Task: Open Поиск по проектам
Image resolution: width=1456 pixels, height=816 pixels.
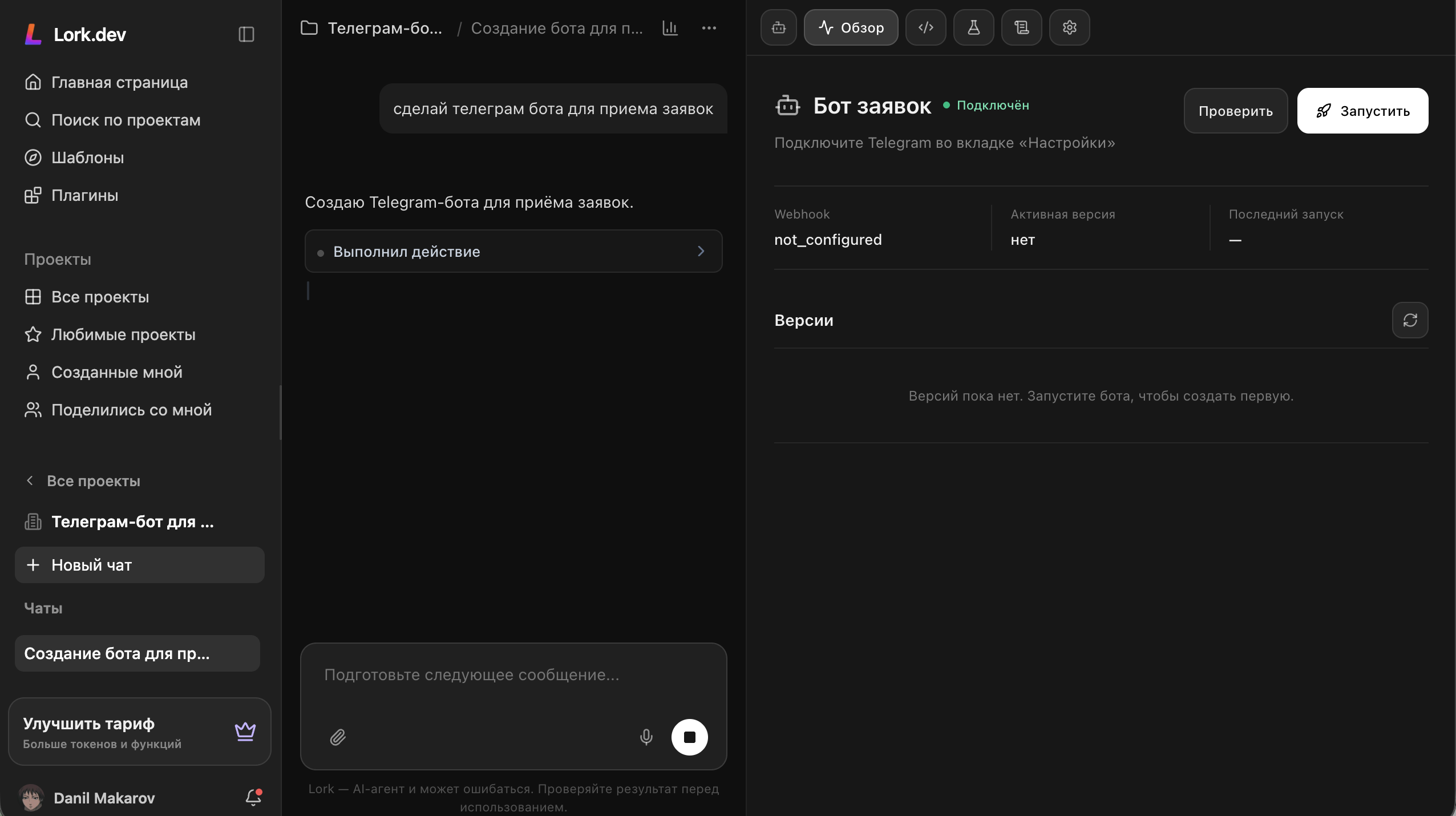Action: [112, 120]
